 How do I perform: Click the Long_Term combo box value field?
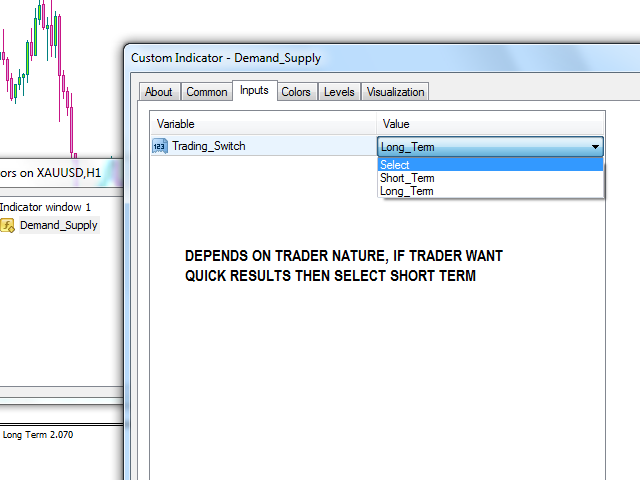tap(480, 147)
